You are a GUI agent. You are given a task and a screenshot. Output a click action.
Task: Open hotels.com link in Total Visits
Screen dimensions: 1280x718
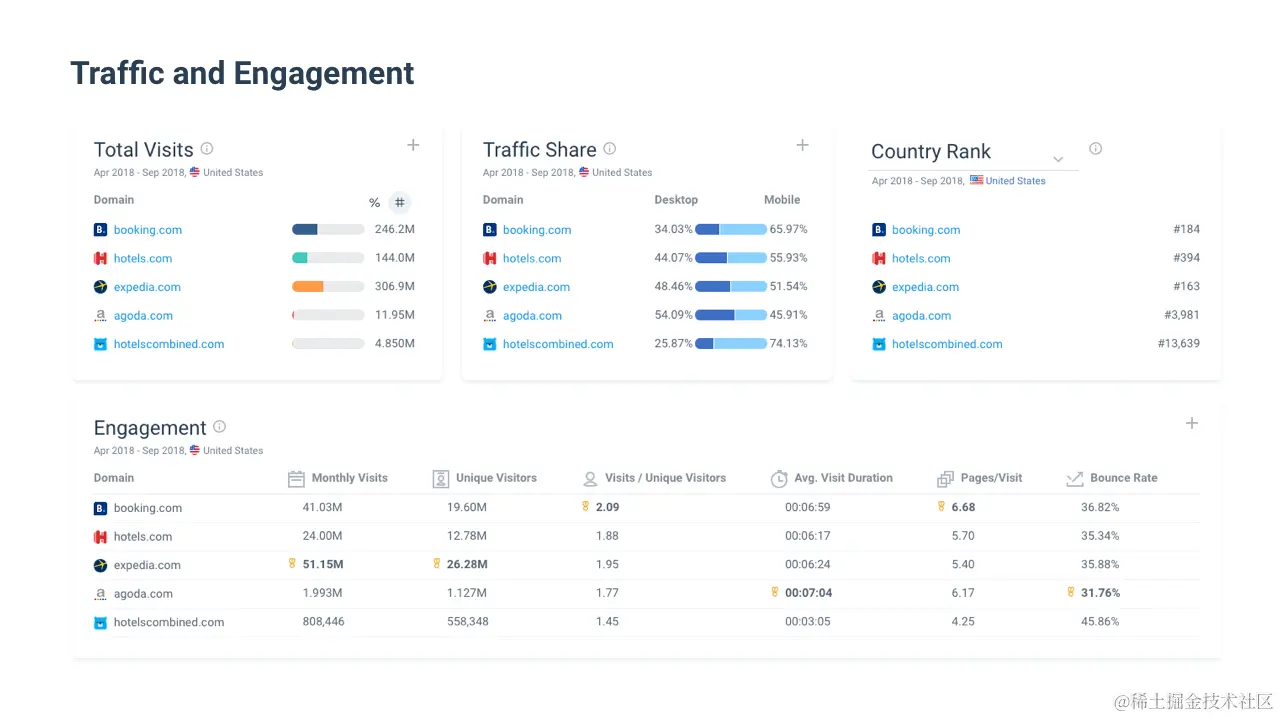pyautogui.click(x=143, y=258)
